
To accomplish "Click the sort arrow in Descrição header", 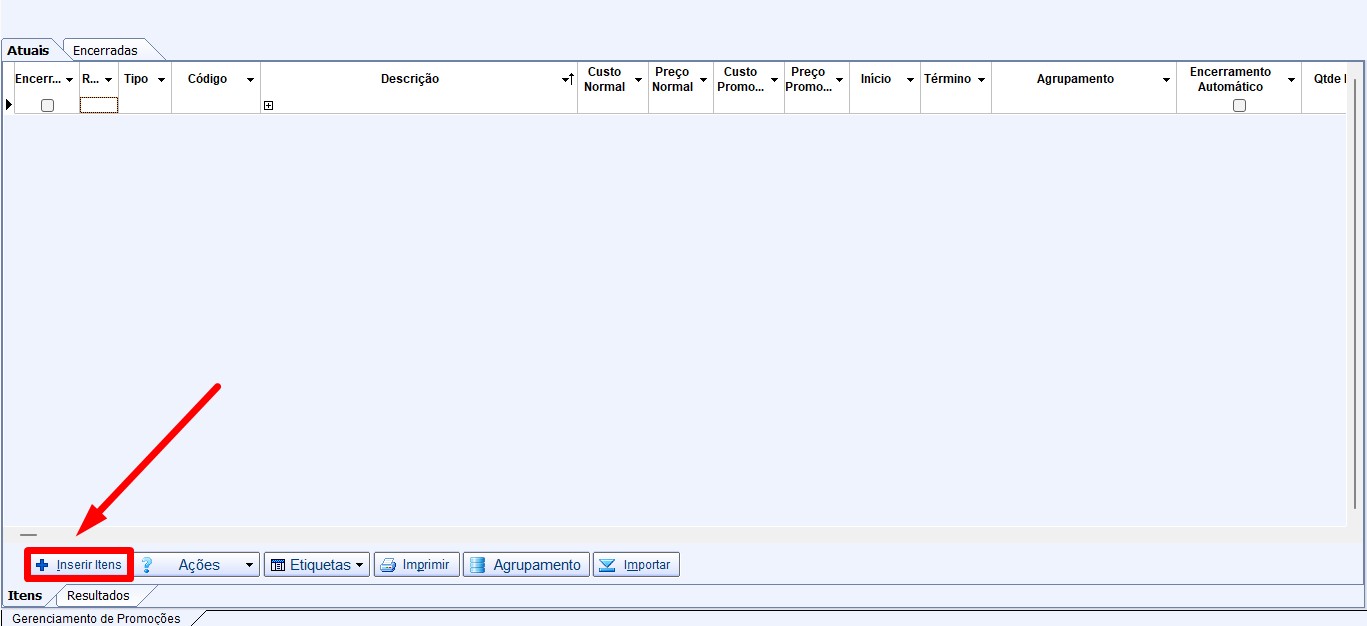I will click(568, 79).
